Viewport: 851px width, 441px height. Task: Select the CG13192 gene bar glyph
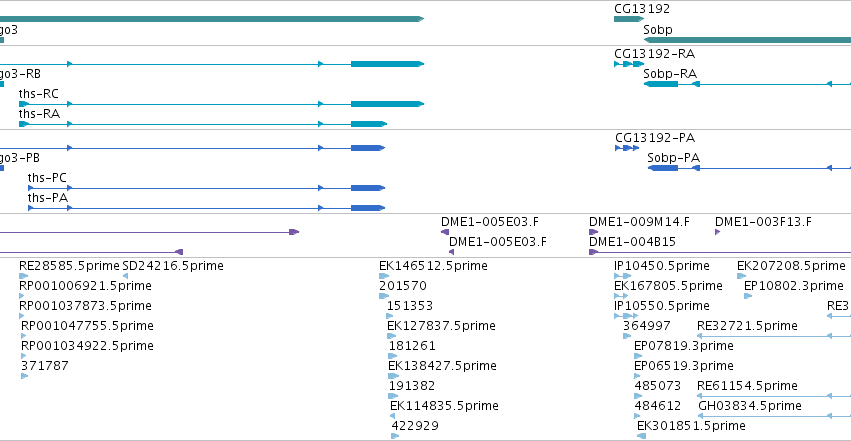click(x=628, y=19)
